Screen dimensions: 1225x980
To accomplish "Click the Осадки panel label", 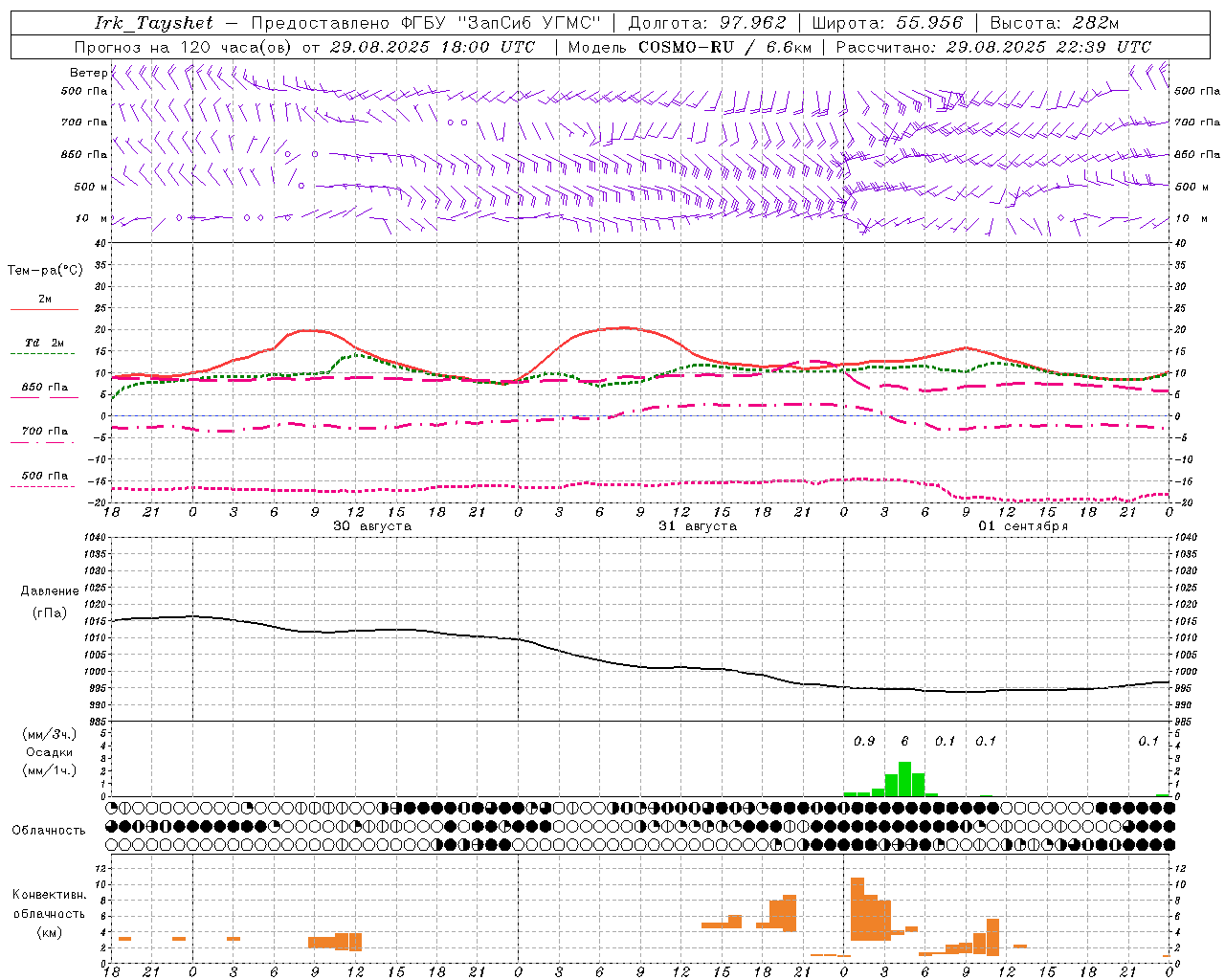I will point(50,752).
